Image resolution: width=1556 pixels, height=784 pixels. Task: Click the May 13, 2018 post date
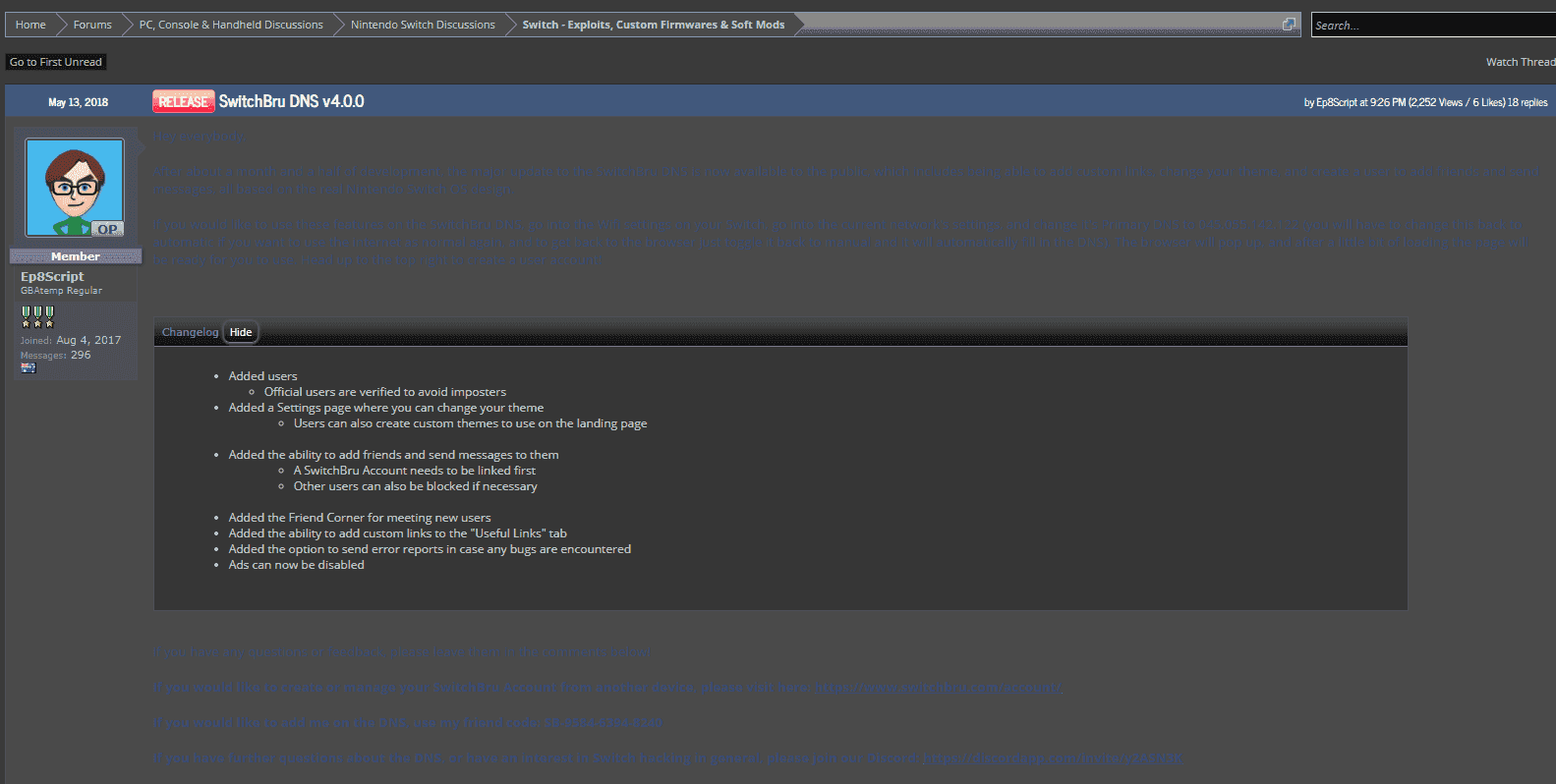pos(79,102)
